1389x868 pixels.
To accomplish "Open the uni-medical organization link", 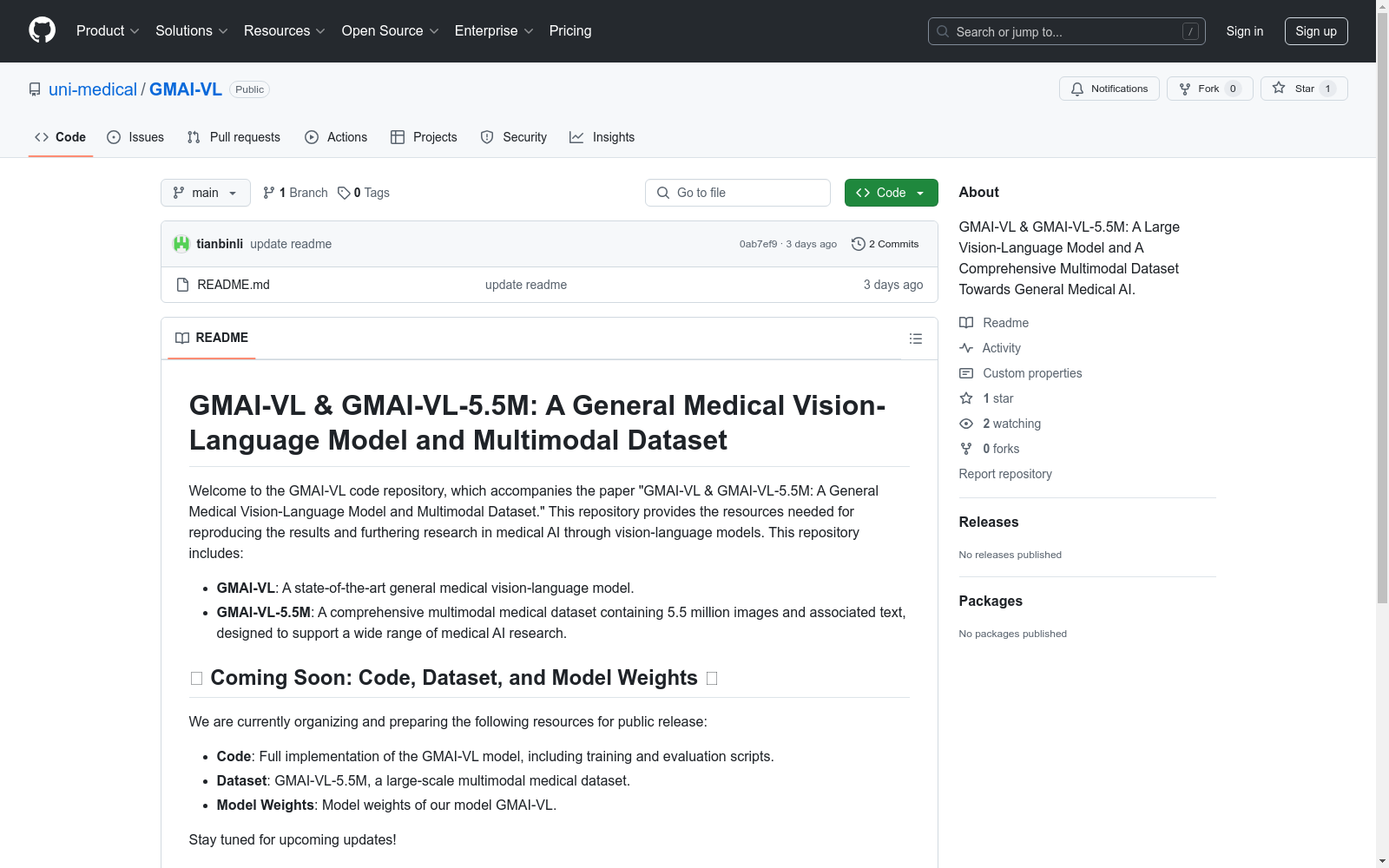I will [93, 89].
